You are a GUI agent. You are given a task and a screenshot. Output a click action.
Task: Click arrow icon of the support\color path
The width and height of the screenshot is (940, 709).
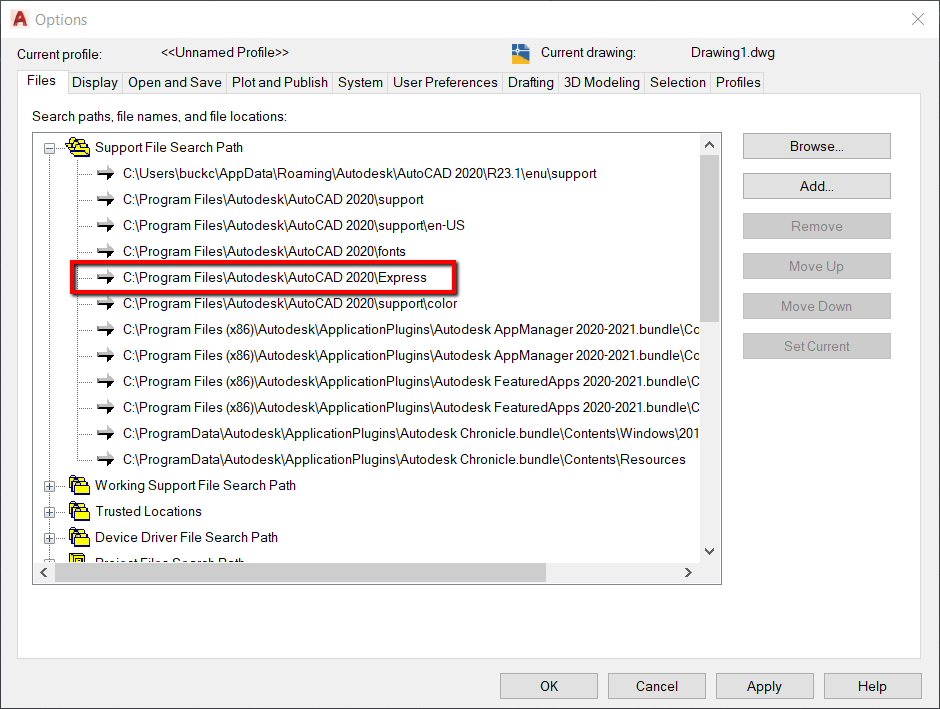click(x=106, y=303)
